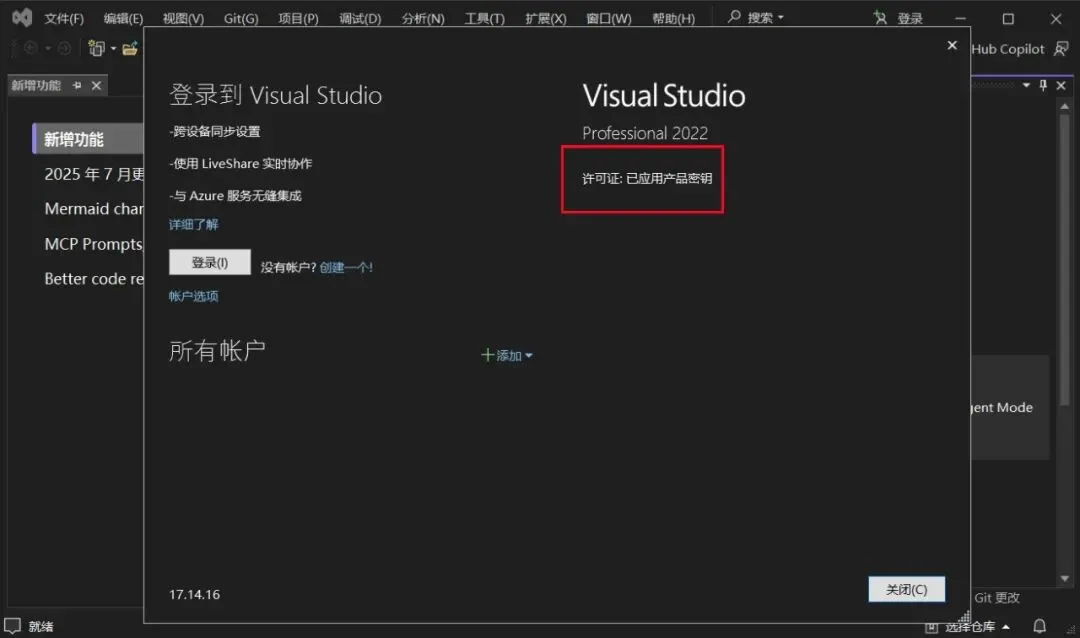This screenshot has width=1080, height=638.
Task: Click the vertical scrollbar thumb in right panel
Action: pos(1065,262)
